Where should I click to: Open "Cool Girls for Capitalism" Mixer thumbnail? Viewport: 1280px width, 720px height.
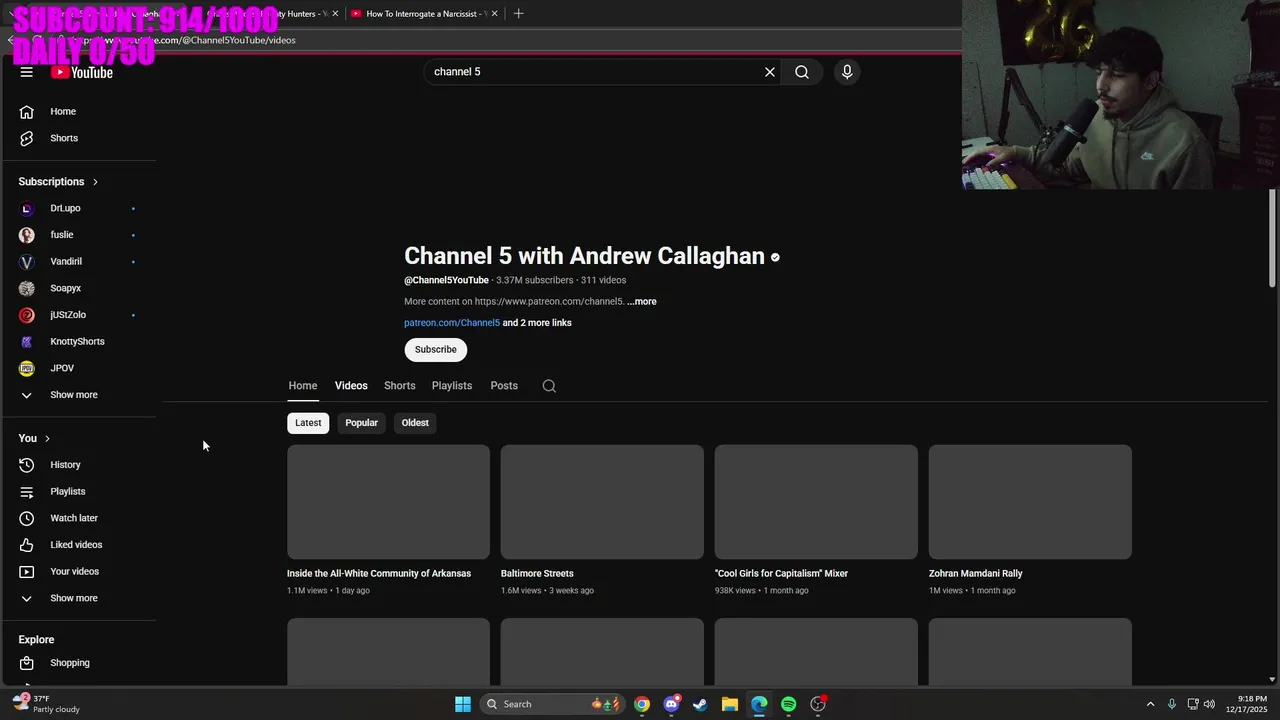coord(816,502)
